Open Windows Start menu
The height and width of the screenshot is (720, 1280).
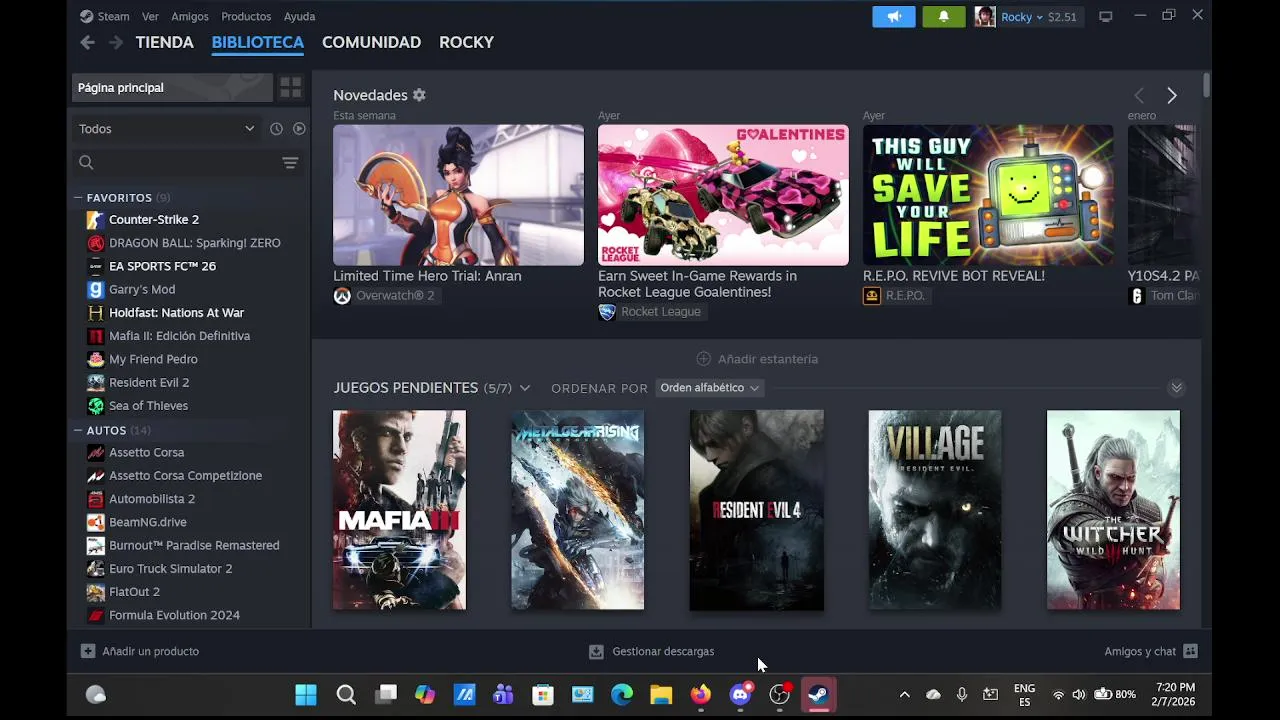306,695
